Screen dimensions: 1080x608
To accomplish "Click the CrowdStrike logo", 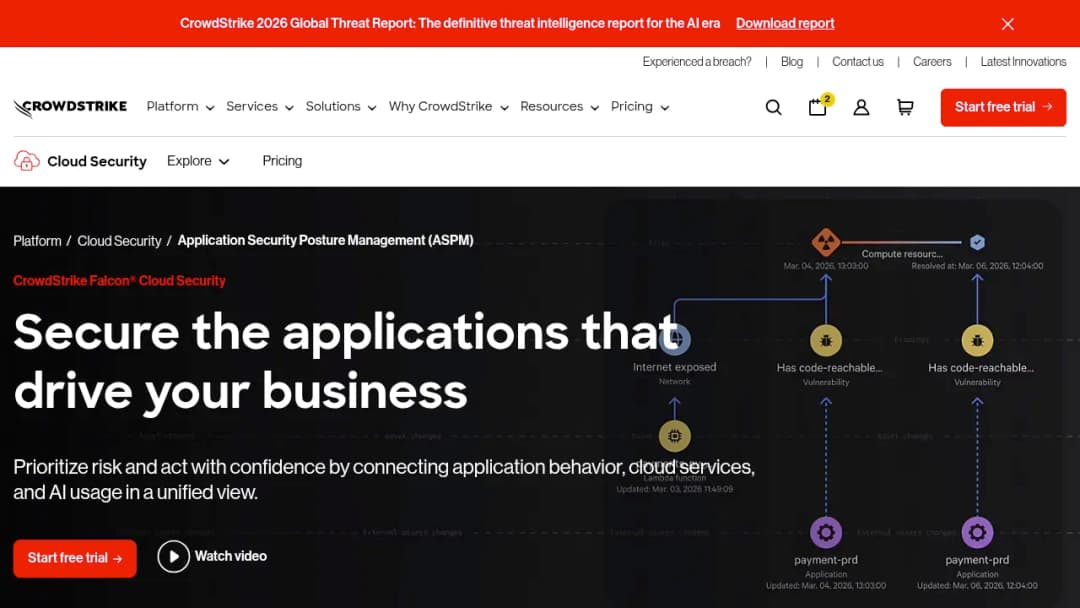I will pyautogui.click(x=70, y=107).
